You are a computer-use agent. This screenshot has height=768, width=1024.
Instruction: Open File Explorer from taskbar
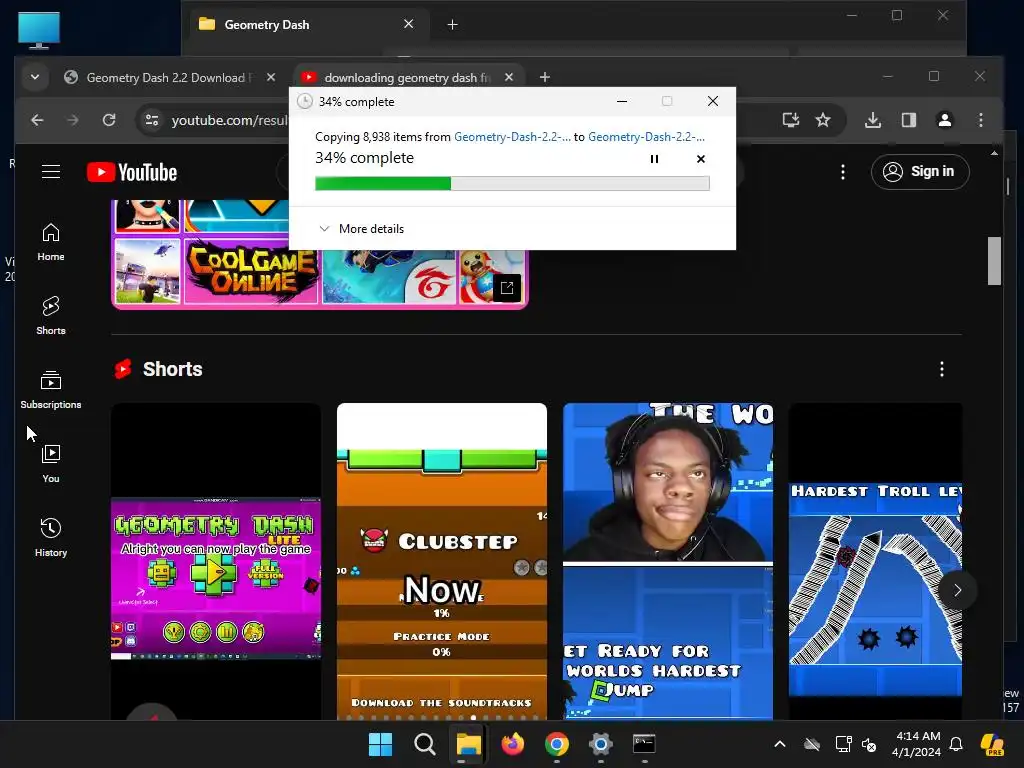coord(468,744)
